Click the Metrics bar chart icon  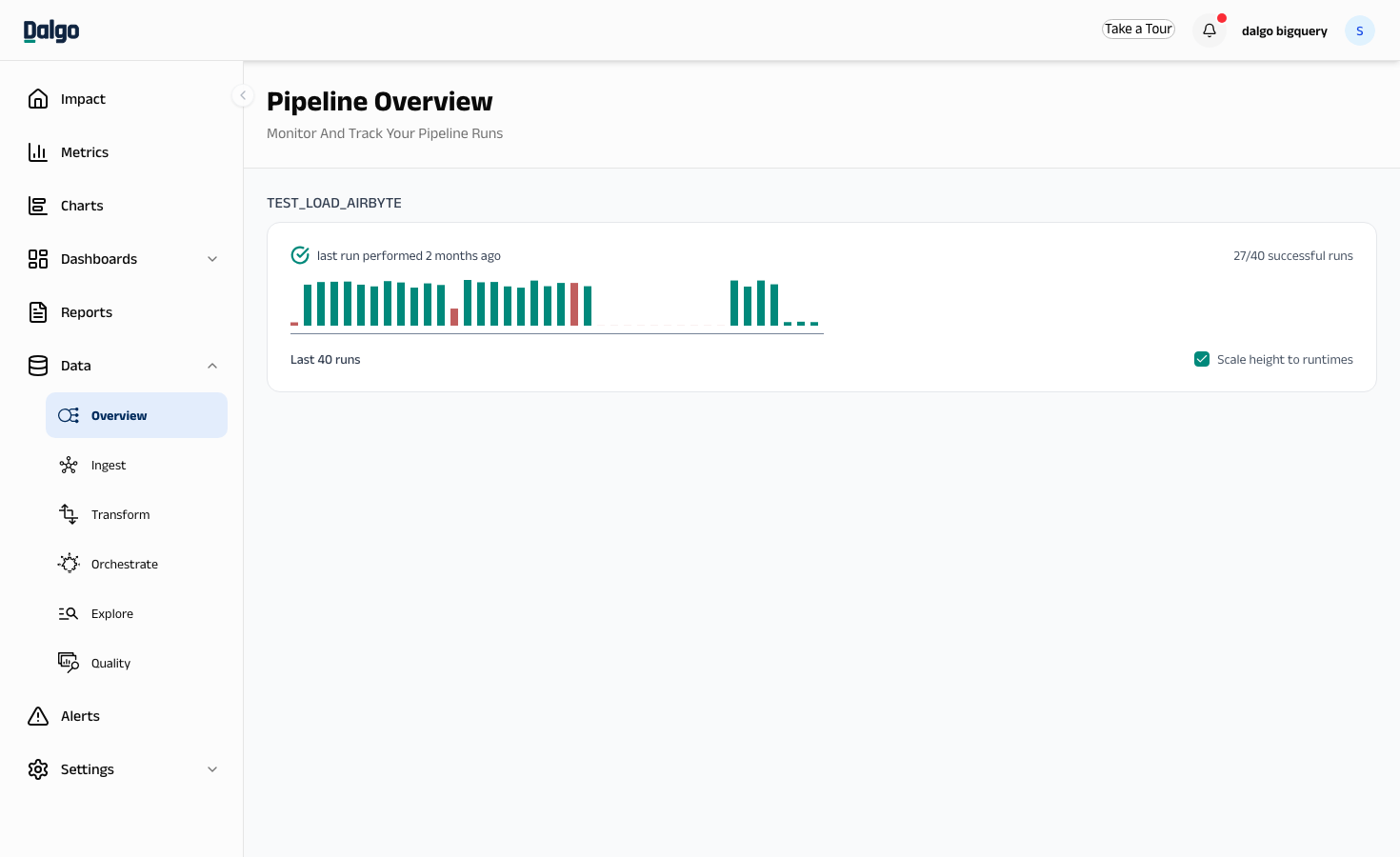(x=38, y=152)
